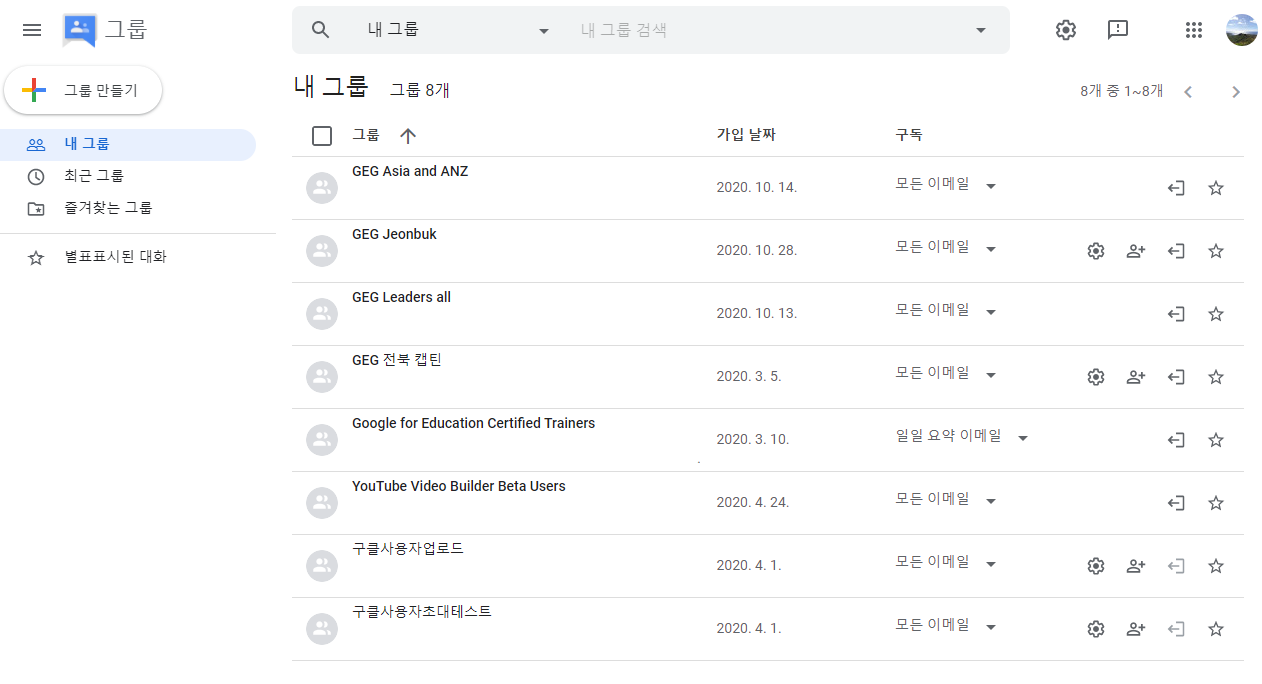
Task: Click join date 2020. 10. 14.
Action: [x=757, y=187]
